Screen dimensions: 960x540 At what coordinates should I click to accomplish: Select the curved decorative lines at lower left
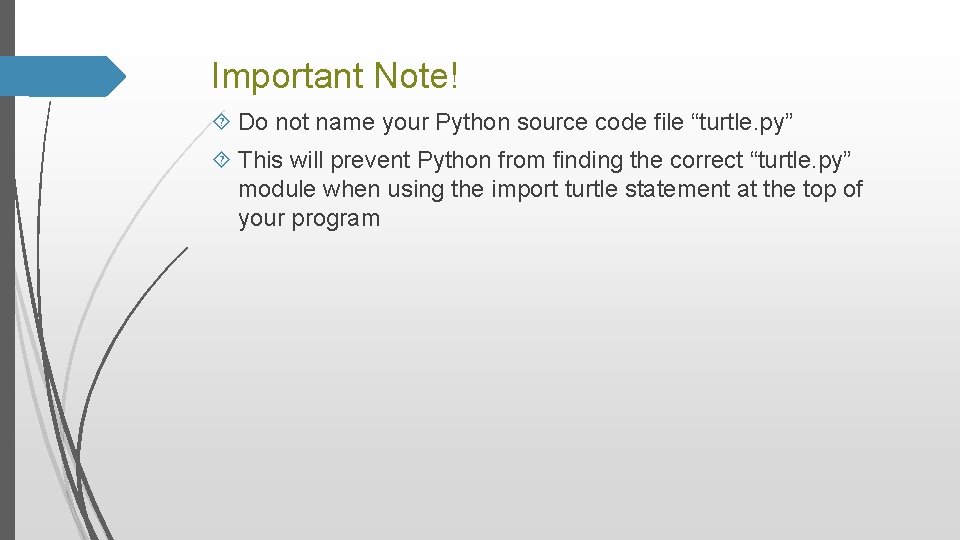pos(80,420)
